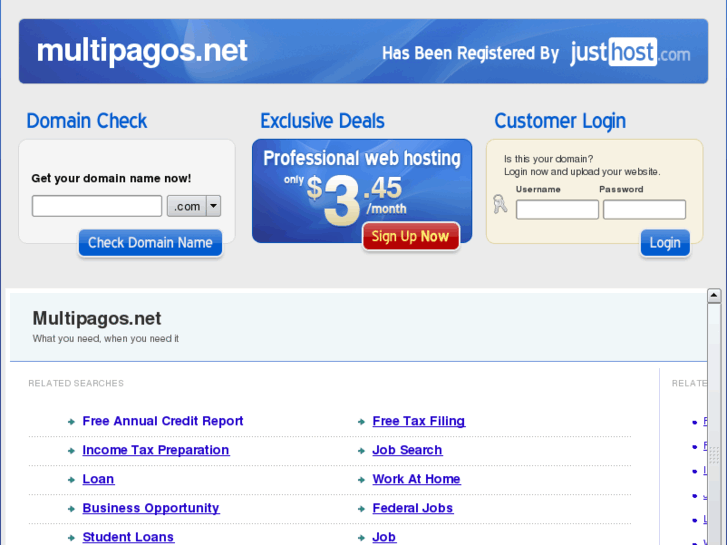Focus the domain name text field
The image size is (727, 545).
point(97,206)
